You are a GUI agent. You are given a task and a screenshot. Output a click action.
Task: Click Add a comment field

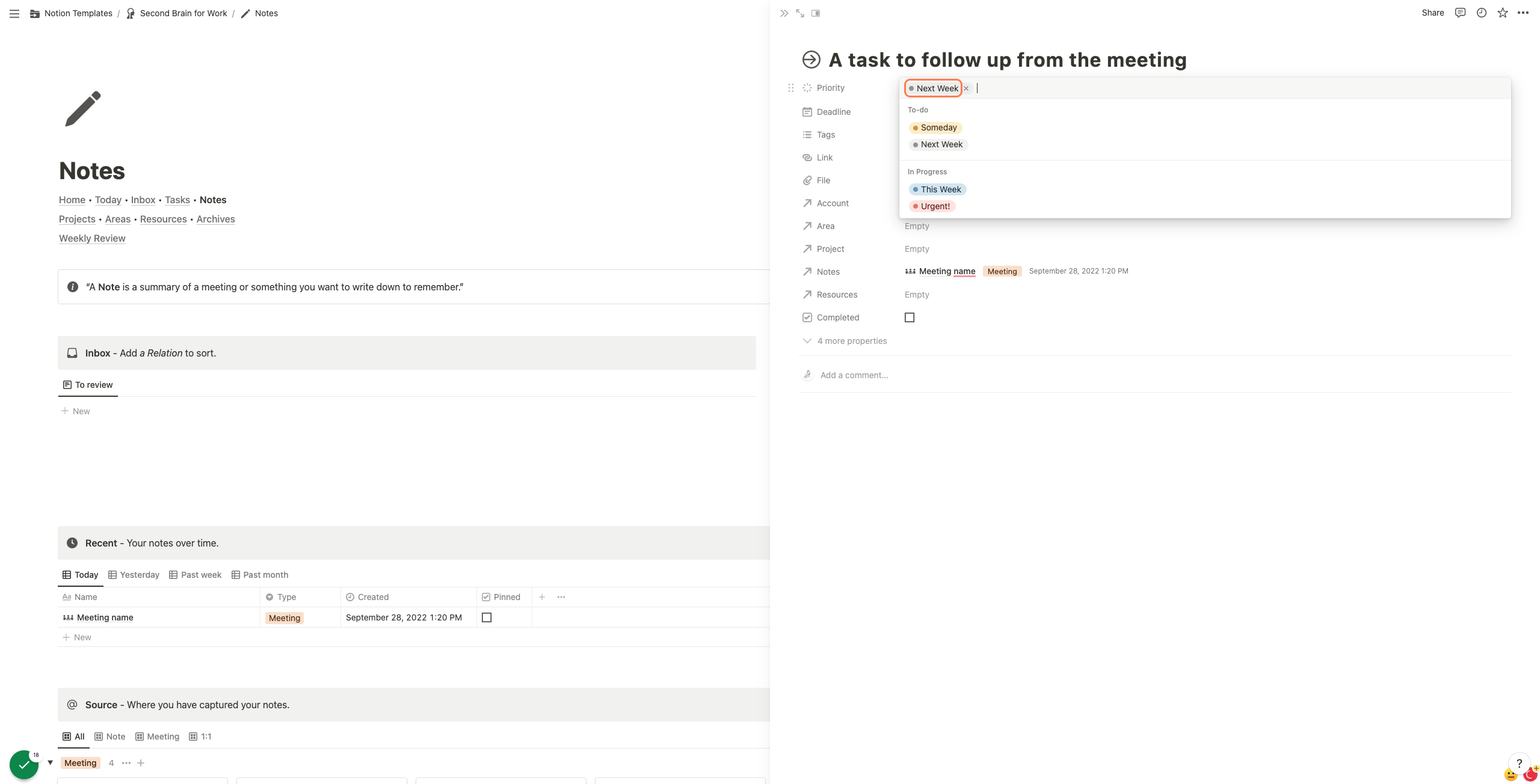pos(854,375)
